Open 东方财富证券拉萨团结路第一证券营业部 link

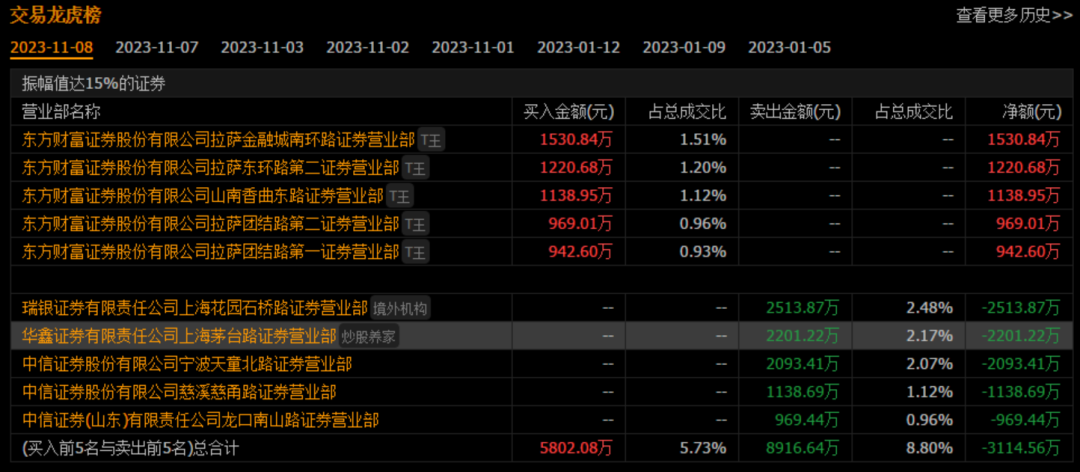click(x=211, y=252)
